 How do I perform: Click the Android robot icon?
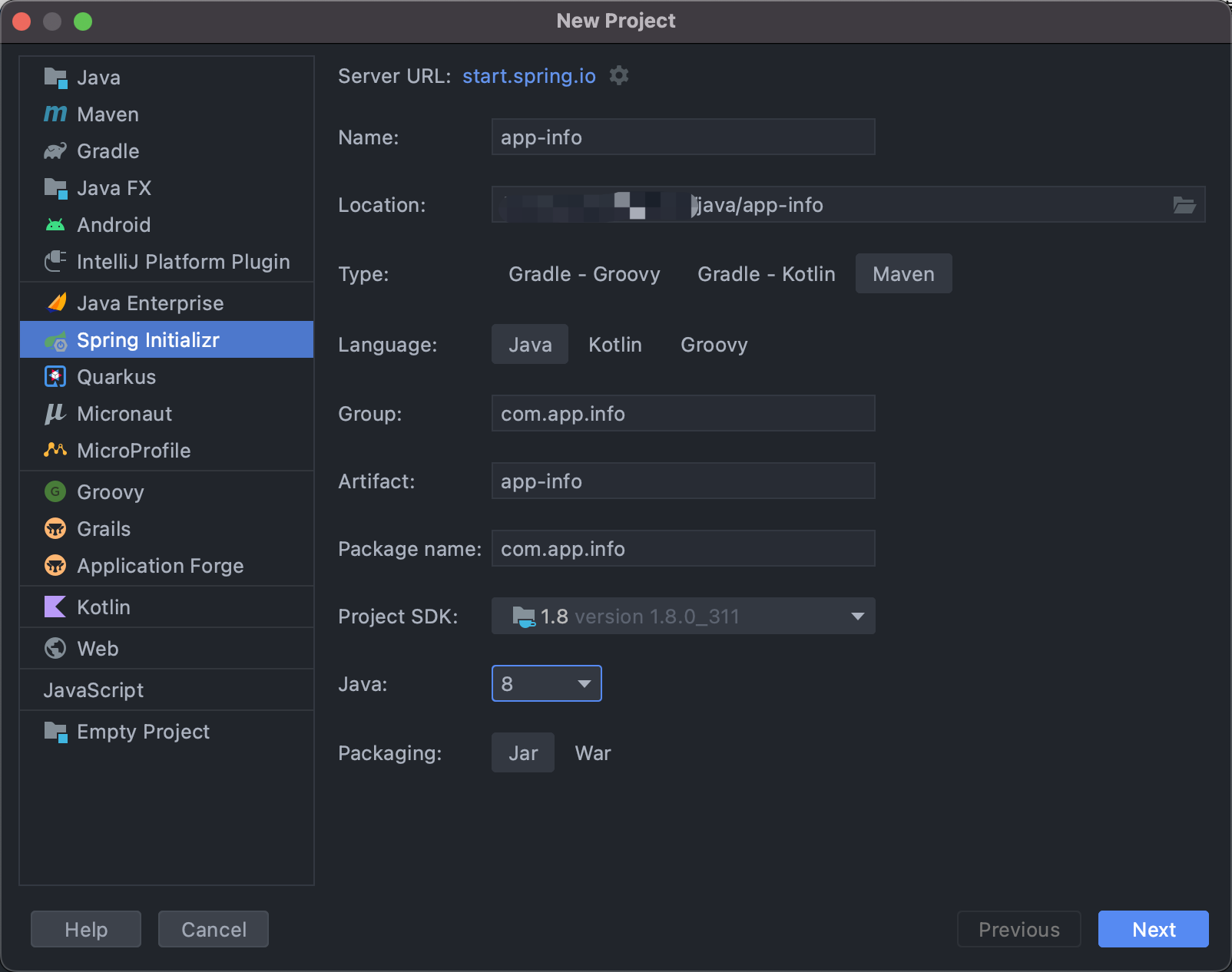point(55,225)
